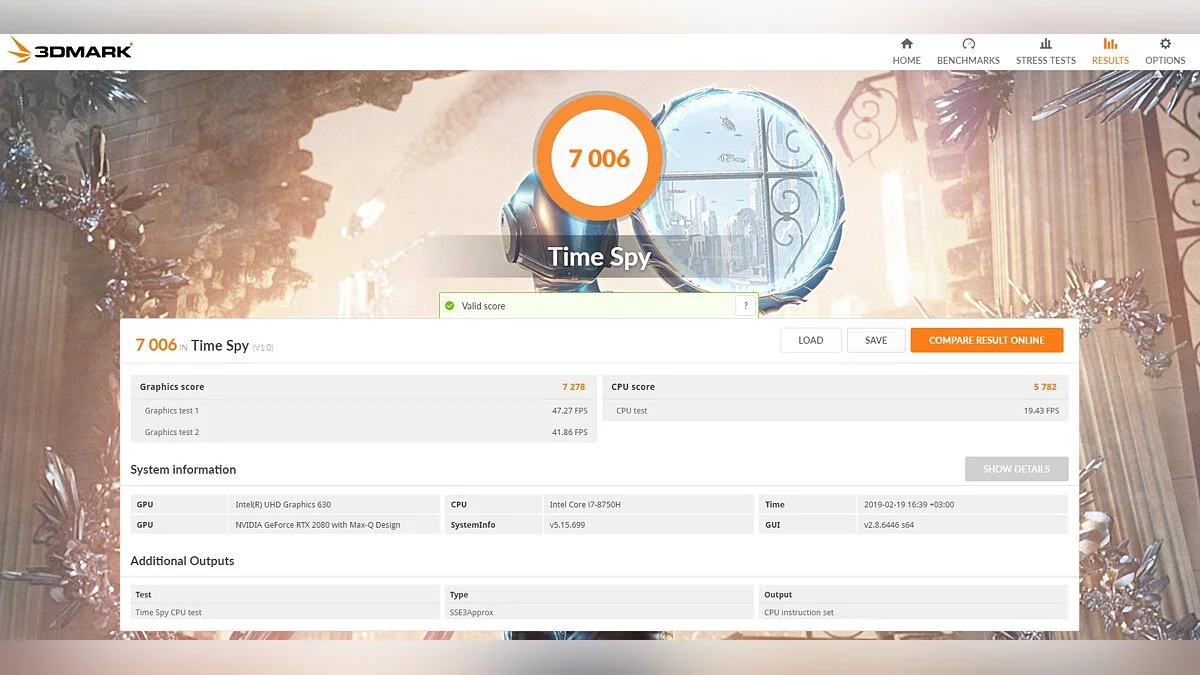Click Compare Result Online
This screenshot has height=675, width=1200.
click(x=987, y=340)
